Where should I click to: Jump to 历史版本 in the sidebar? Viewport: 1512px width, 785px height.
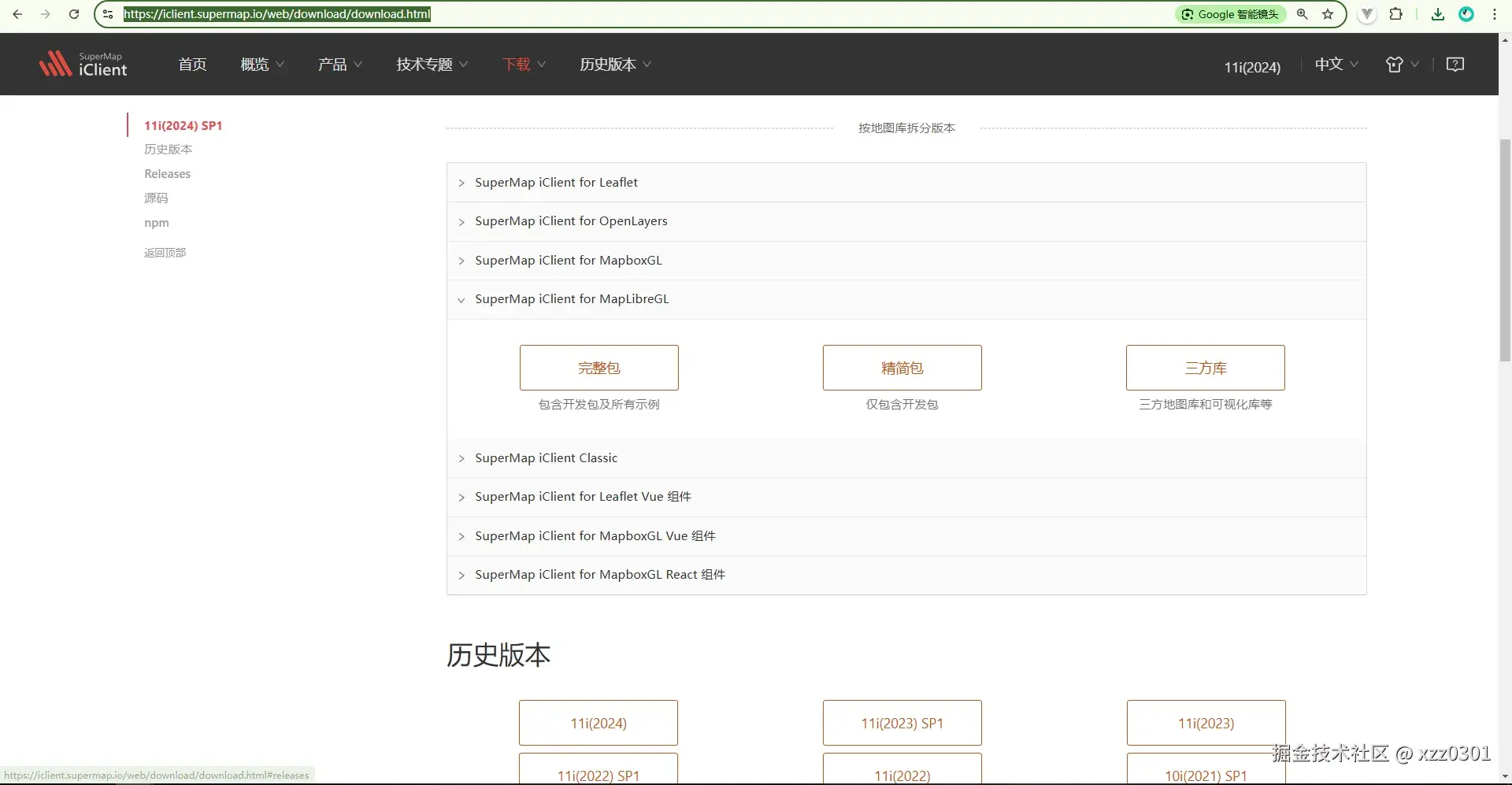click(x=168, y=149)
